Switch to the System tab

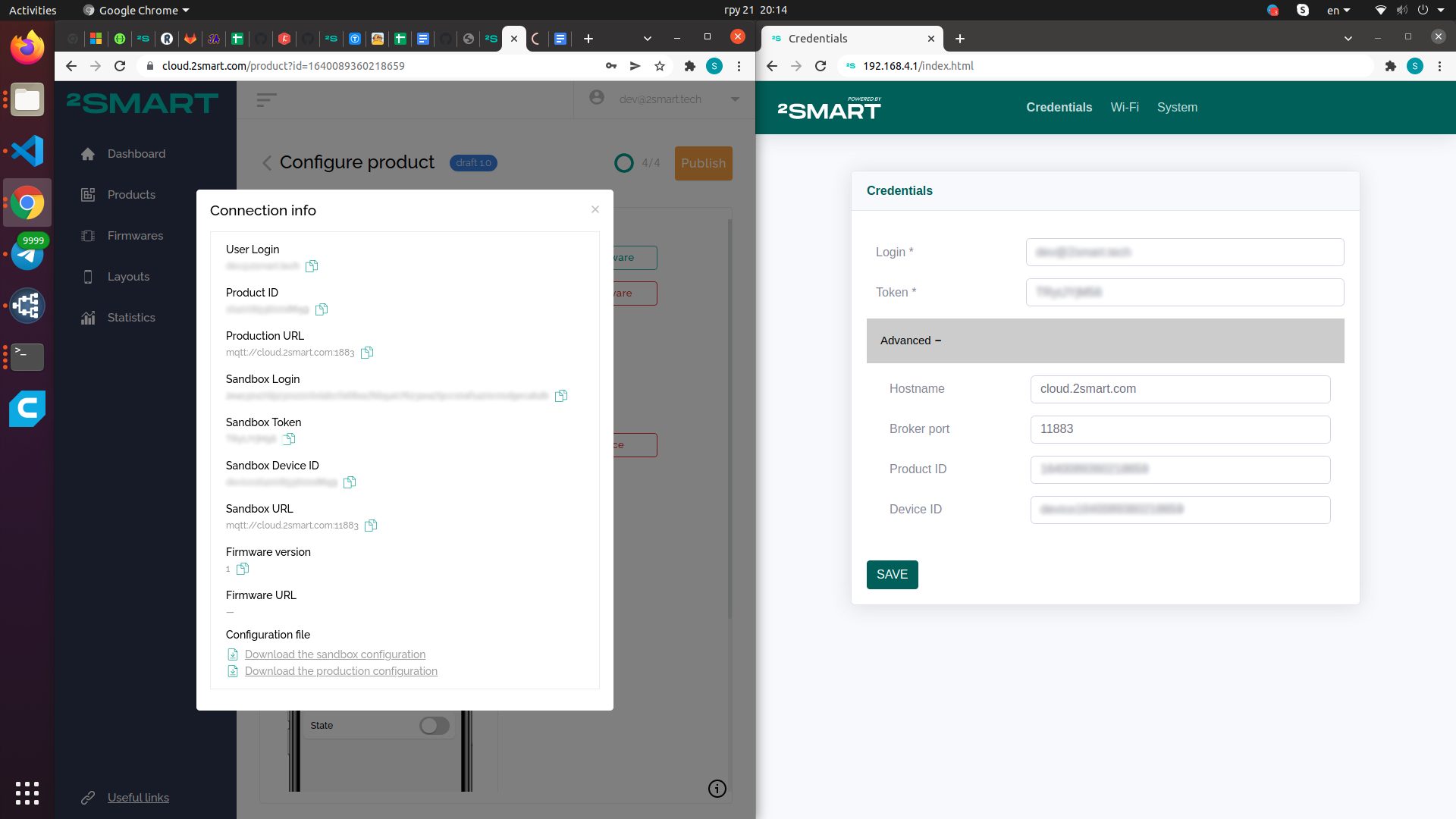(1177, 108)
